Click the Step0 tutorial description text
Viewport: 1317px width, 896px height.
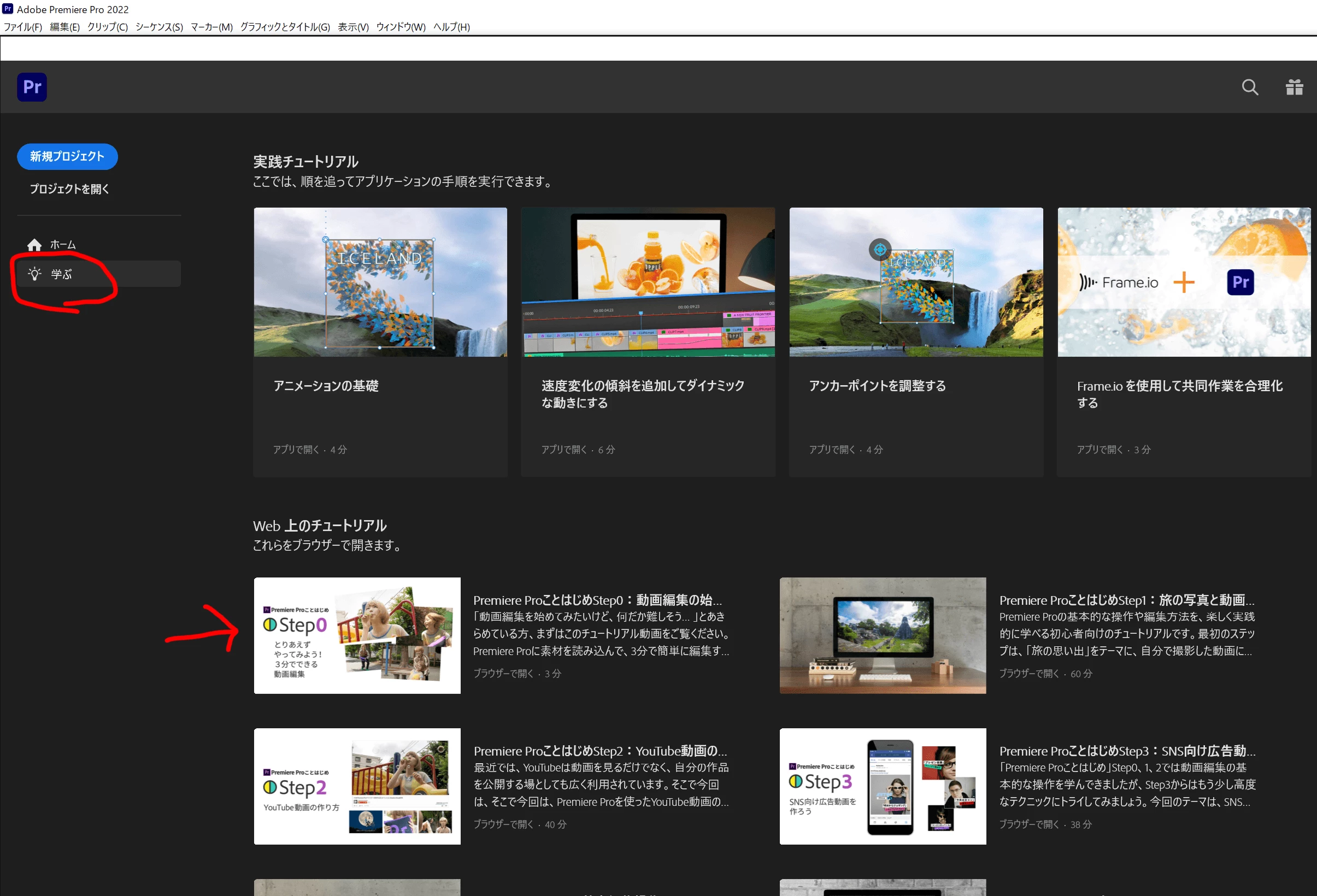coord(602,634)
